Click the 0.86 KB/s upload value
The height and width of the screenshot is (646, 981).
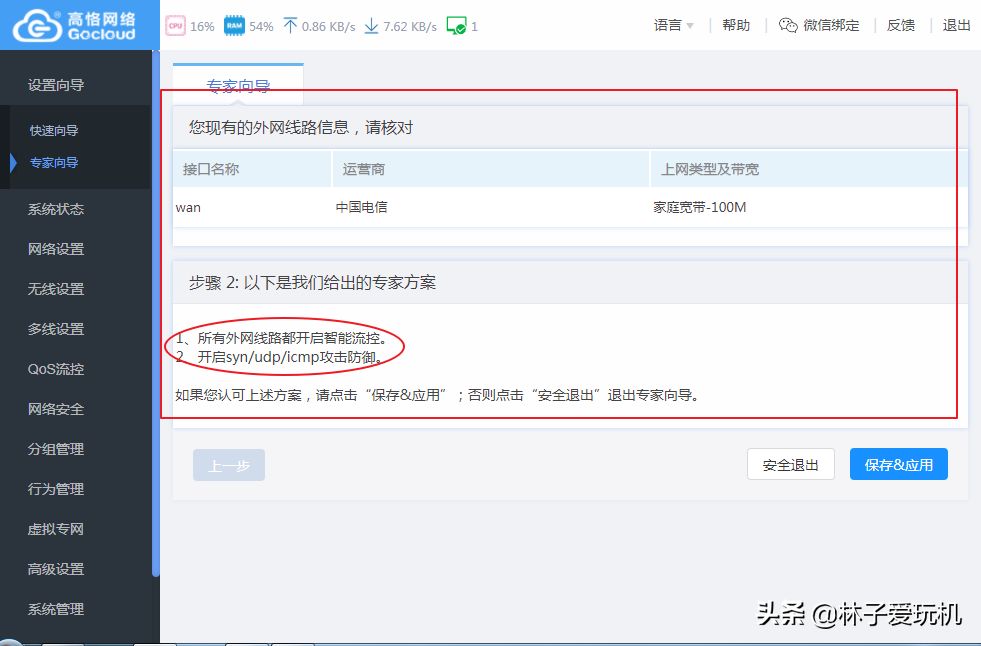point(328,26)
